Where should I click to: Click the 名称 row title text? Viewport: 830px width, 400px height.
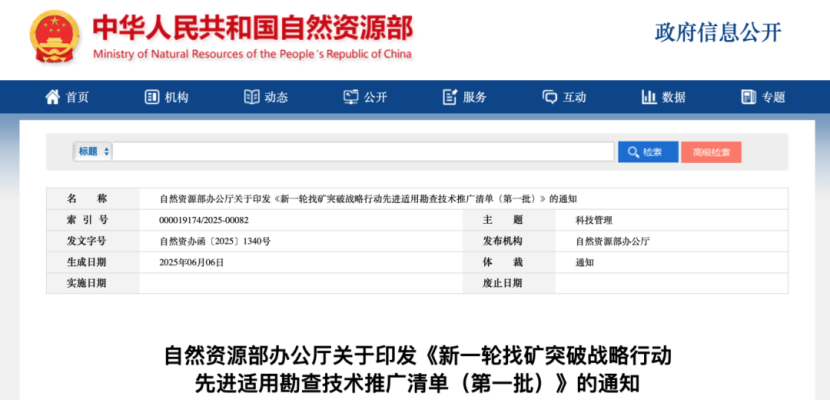coord(368,199)
